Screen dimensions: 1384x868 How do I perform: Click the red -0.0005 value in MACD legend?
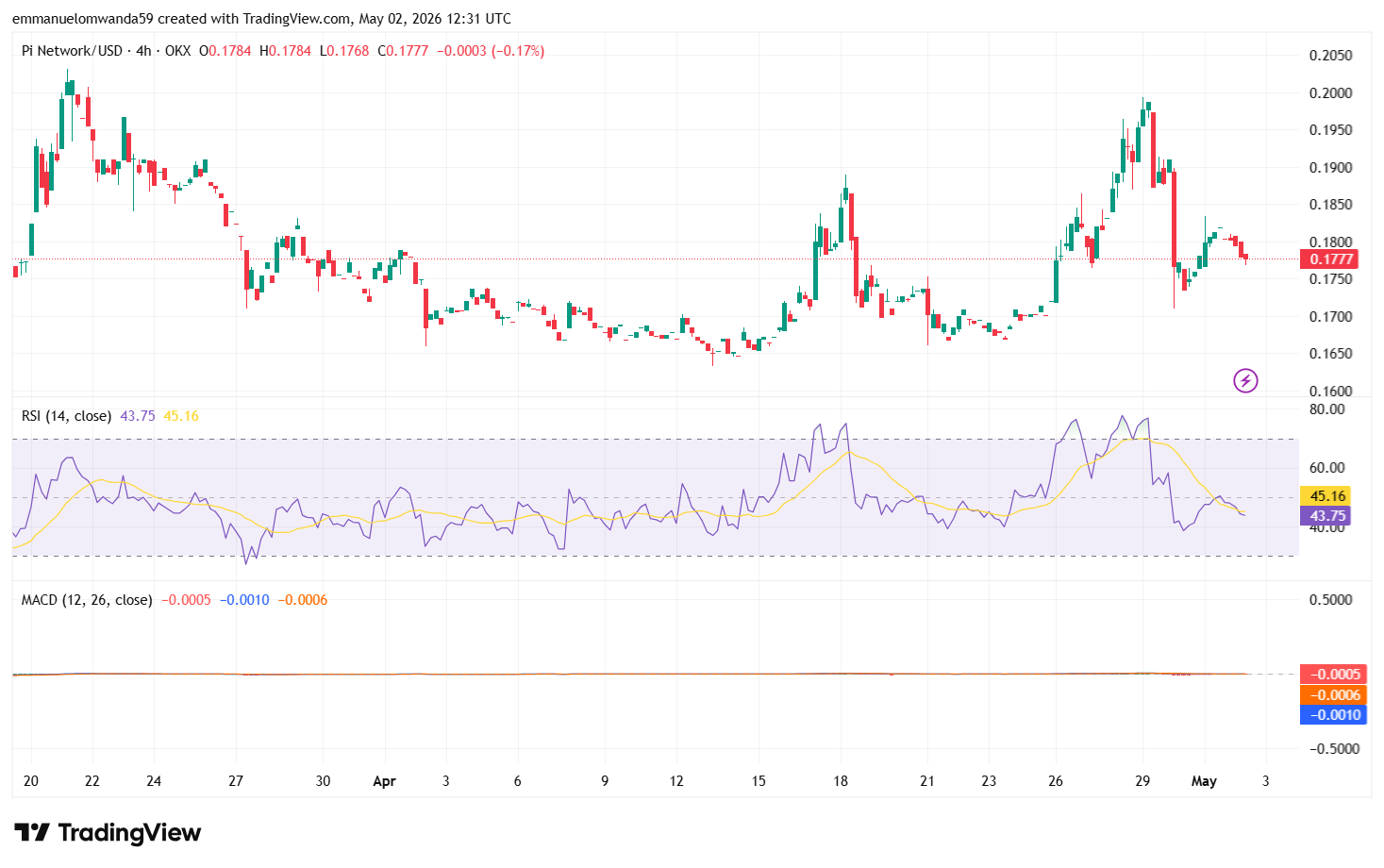pyautogui.click(x=187, y=600)
